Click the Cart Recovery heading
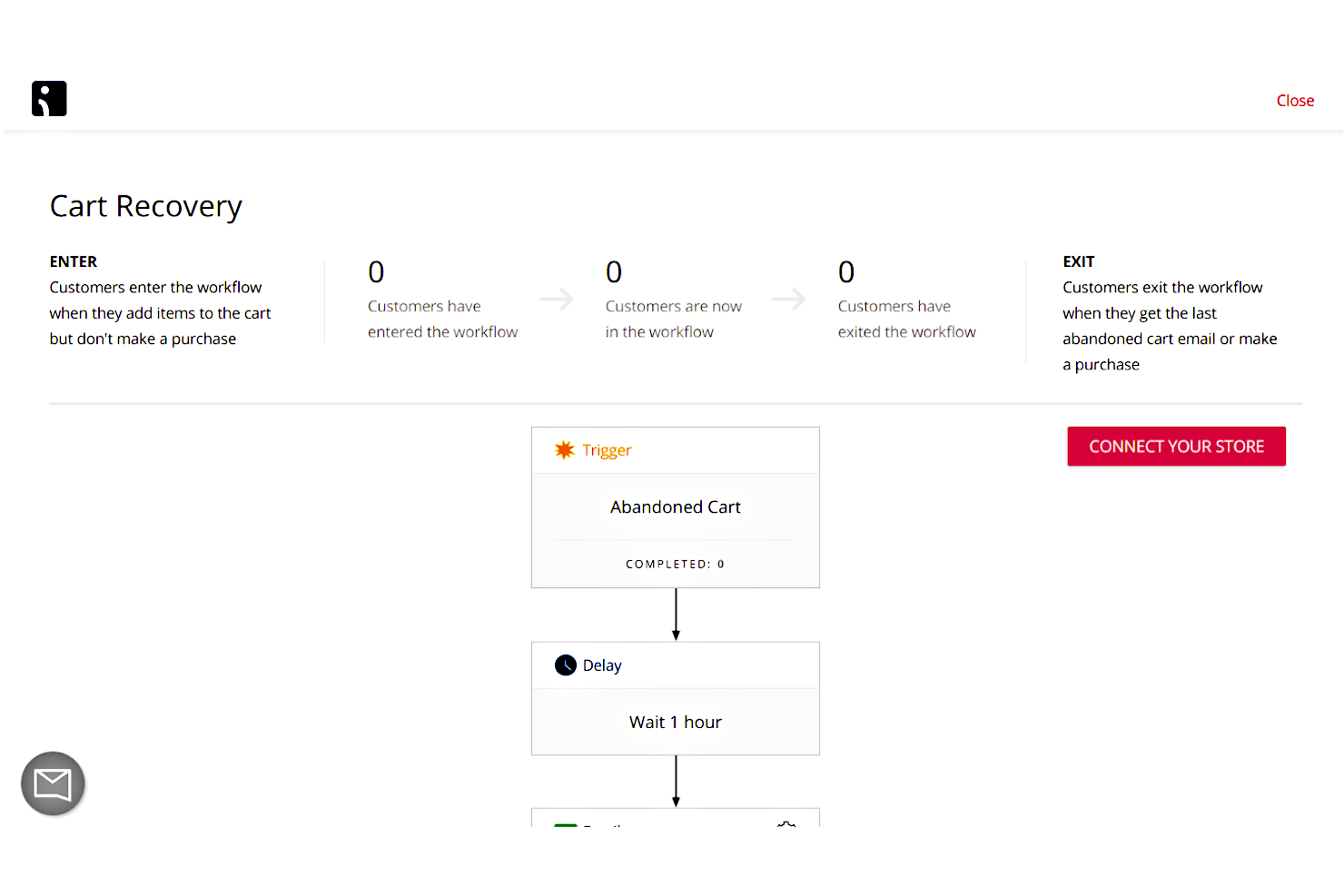Image resolution: width=1344 pixels, height=896 pixels. pyautogui.click(x=146, y=207)
